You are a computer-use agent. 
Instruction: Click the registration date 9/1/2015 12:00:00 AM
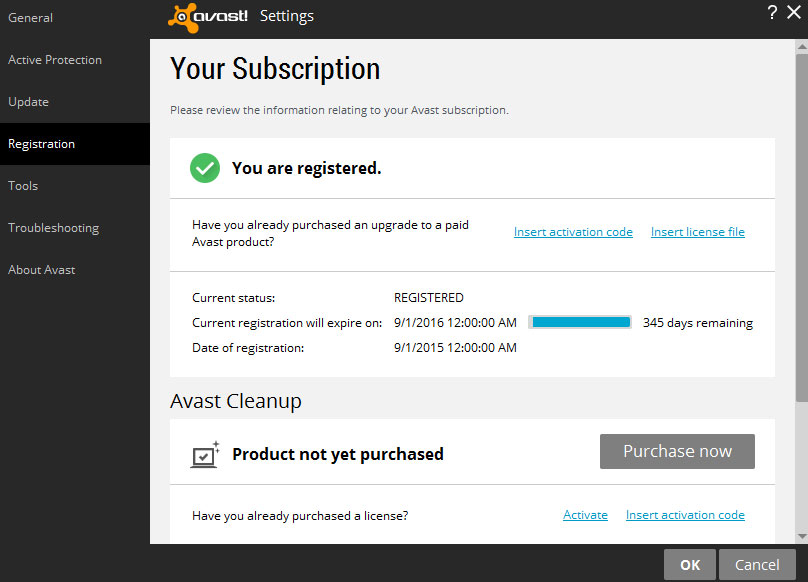tap(455, 348)
